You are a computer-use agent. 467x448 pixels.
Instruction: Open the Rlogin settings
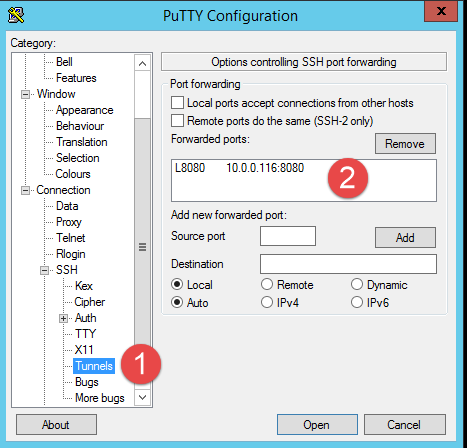pyautogui.click(x=71, y=254)
